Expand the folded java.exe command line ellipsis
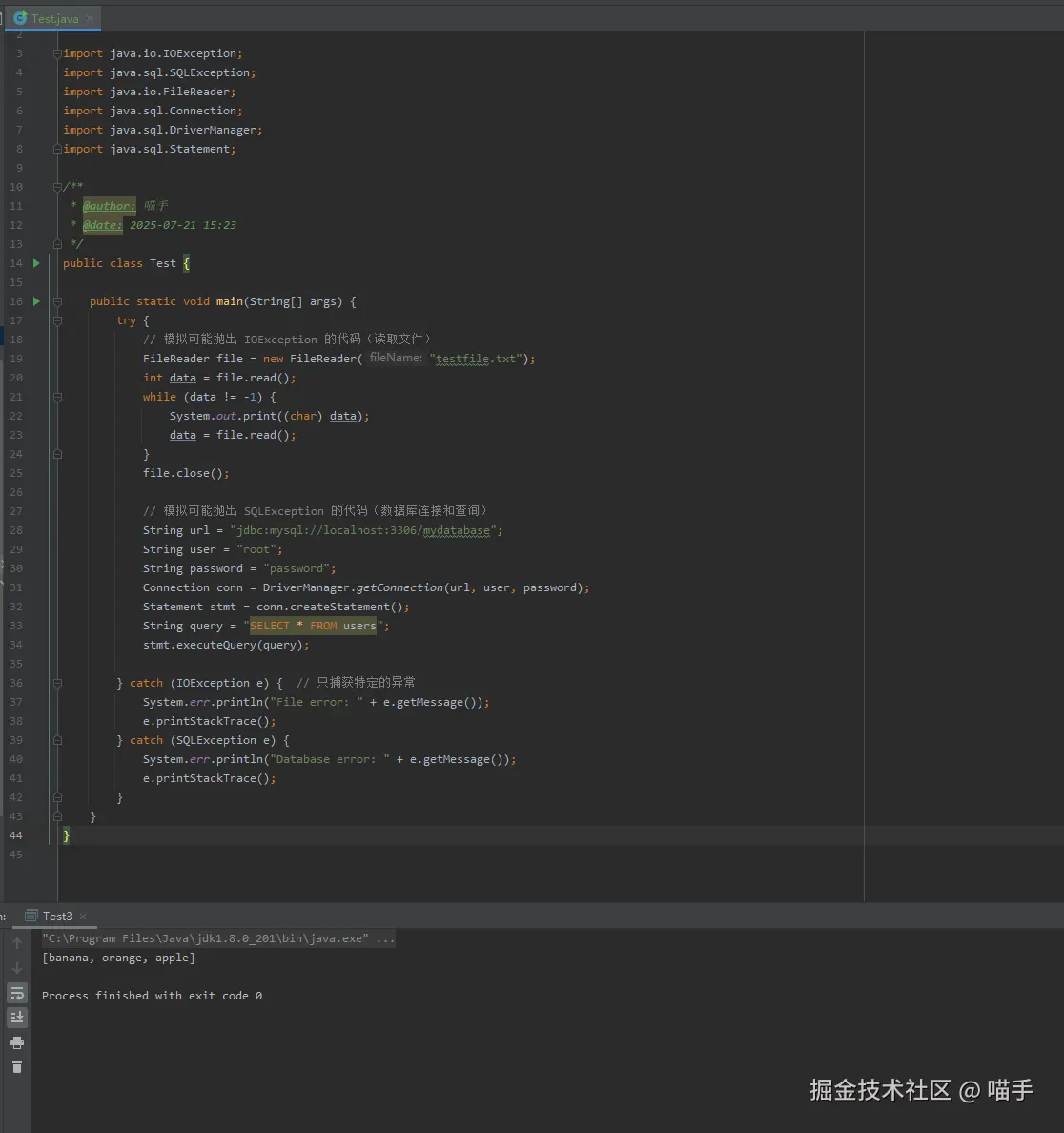 pos(385,938)
